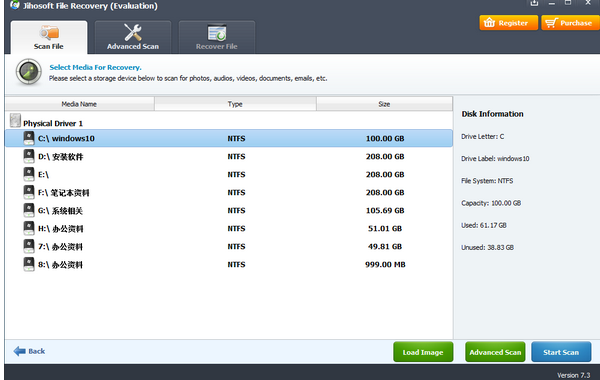Select the H:\ 办公资料 partition row
The height and width of the screenshot is (380, 600).
[x=229, y=228]
